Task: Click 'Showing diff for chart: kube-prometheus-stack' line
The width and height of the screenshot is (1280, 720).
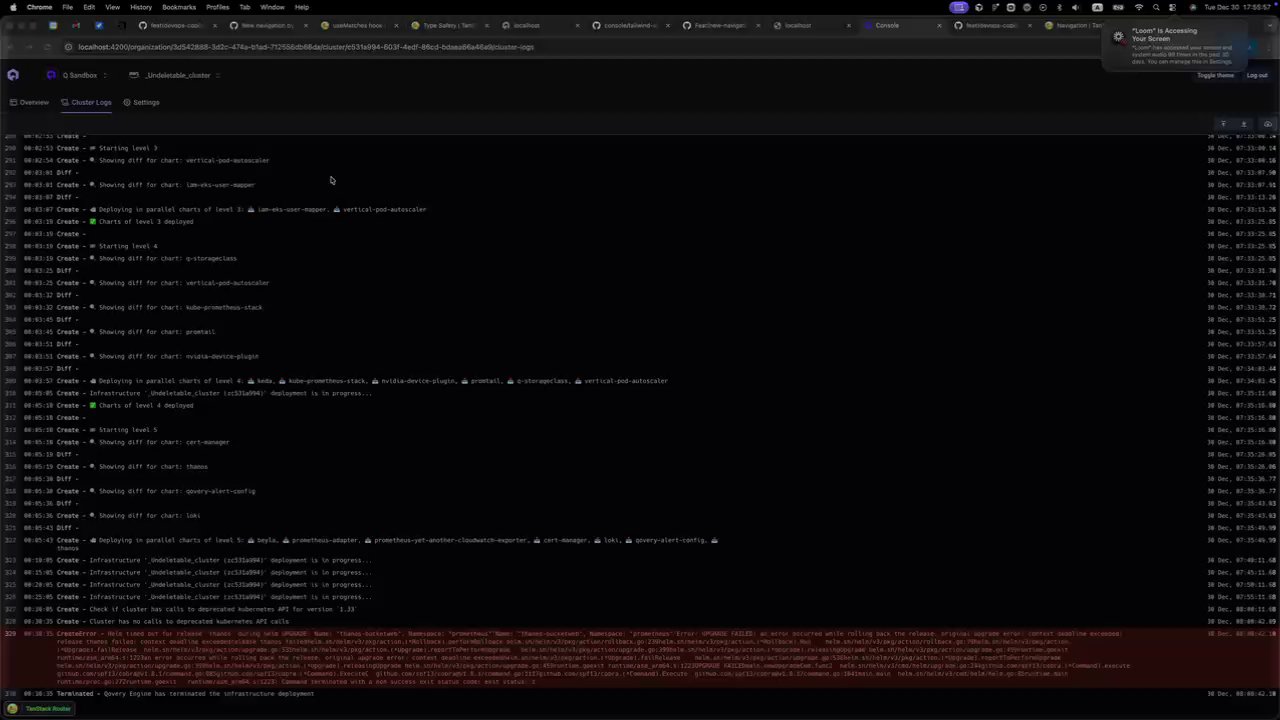Action: [x=640, y=307]
